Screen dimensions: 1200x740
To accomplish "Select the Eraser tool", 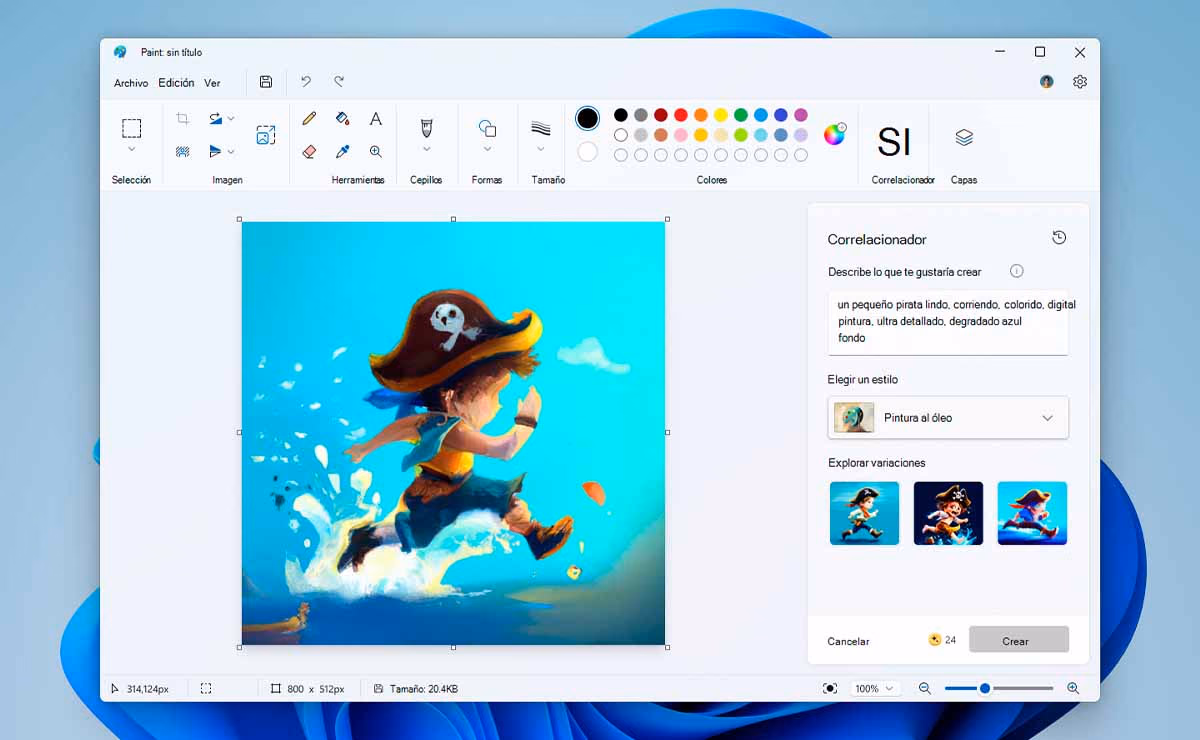I will click(309, 152).
